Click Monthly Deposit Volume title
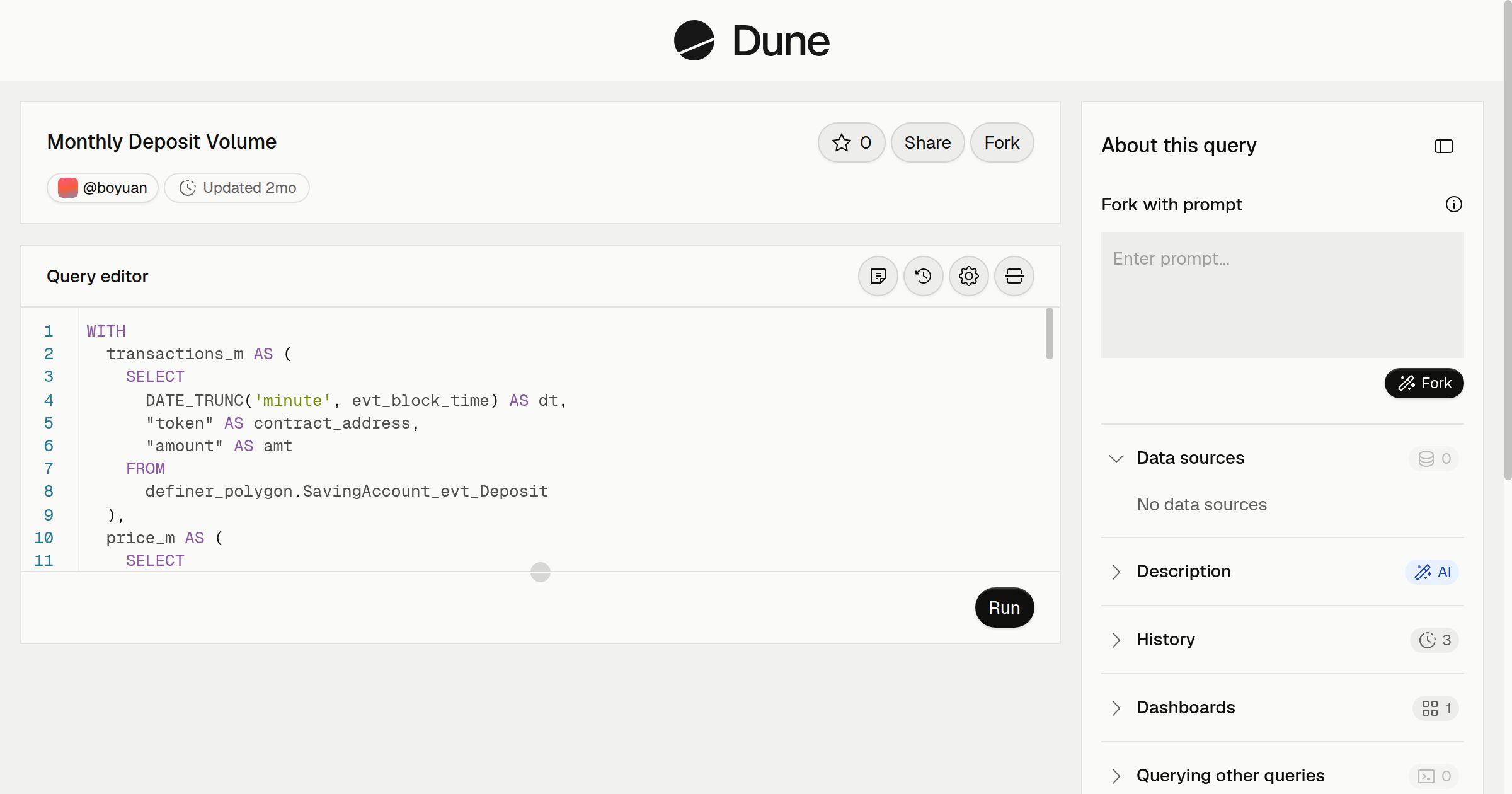The height and width of the screenshot is (794, 1512). (162, 142)
